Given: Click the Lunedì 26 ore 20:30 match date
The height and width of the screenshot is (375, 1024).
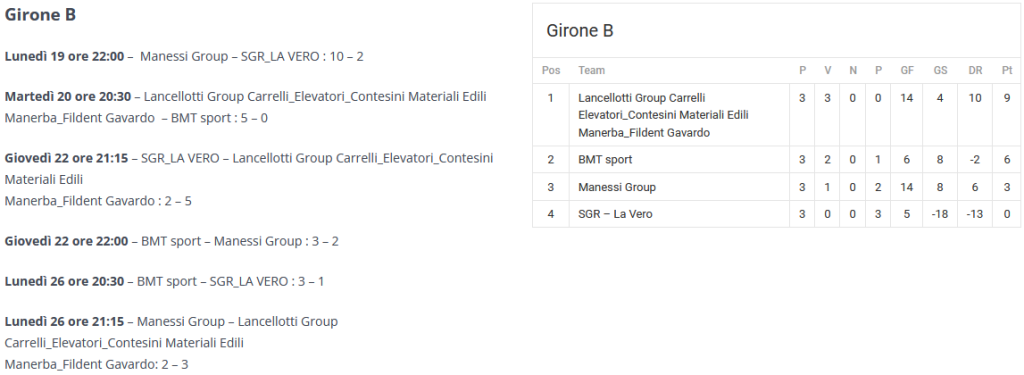Looking at the screenshot, I should (x=64, y=282).
